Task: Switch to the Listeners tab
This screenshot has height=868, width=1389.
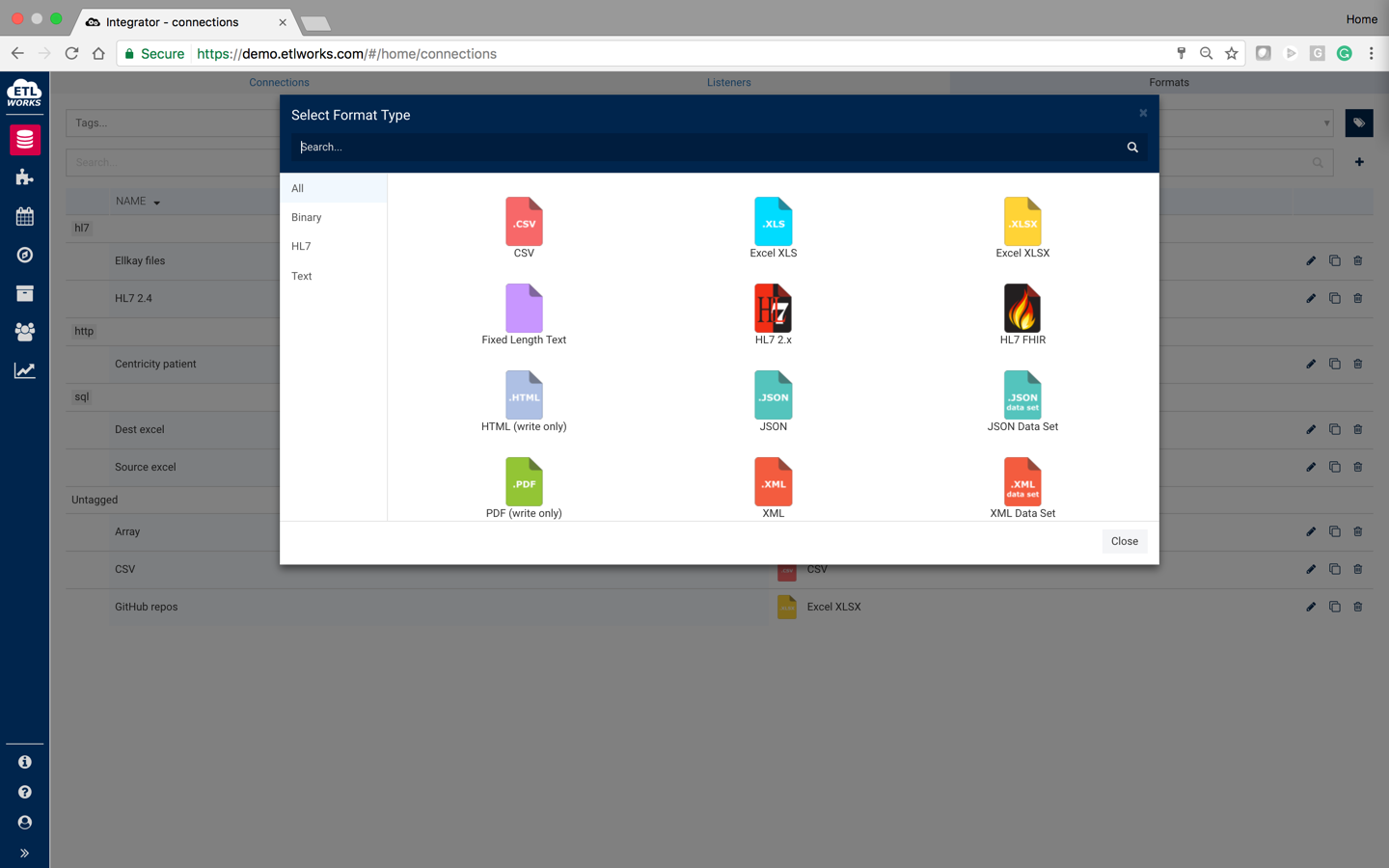Action: (x=728, y=82)
